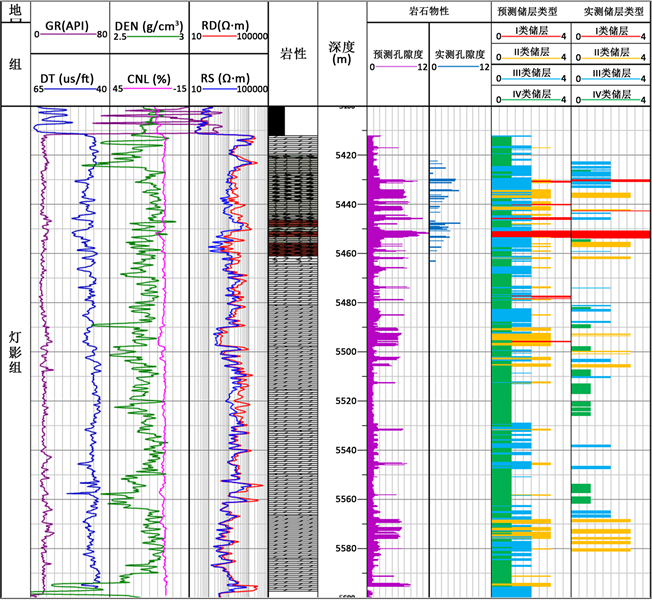Select the RS (Ω·m) curve header
The width and height of the screenshot is (652, 600).
coord(229,77)
